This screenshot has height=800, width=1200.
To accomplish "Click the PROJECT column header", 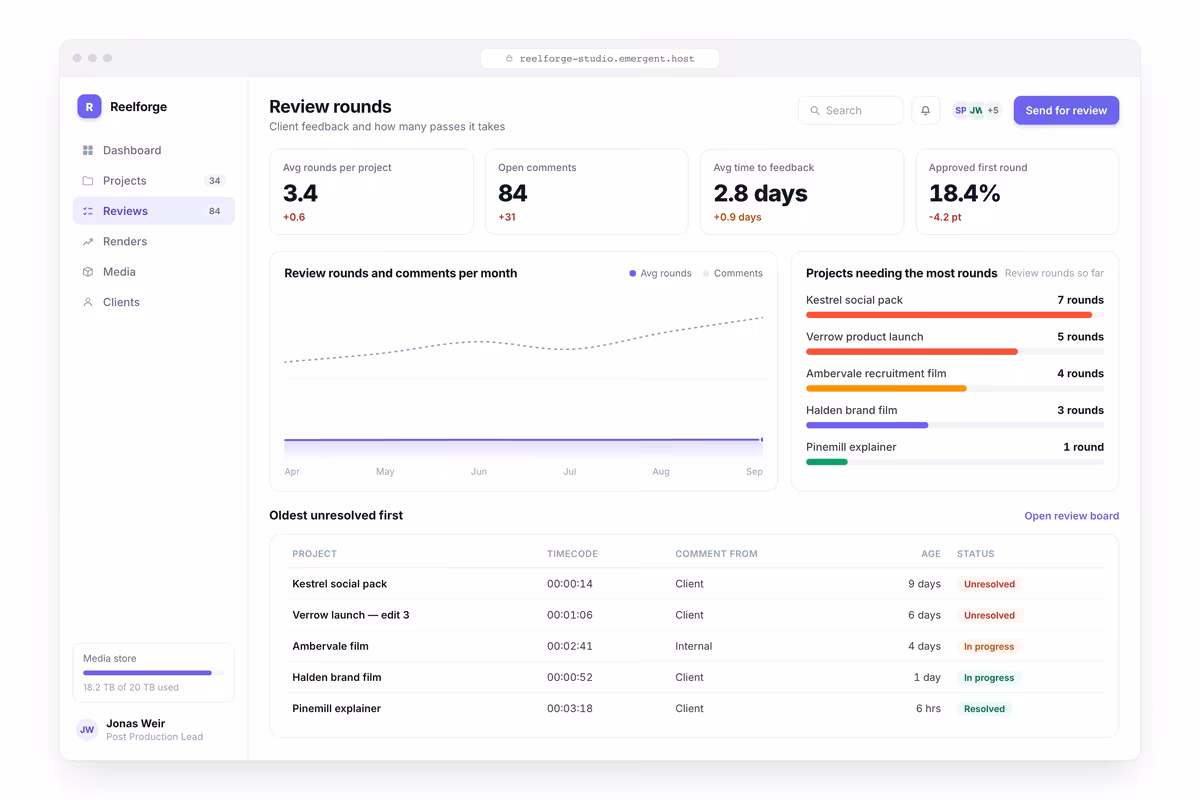I will (314, 554).
